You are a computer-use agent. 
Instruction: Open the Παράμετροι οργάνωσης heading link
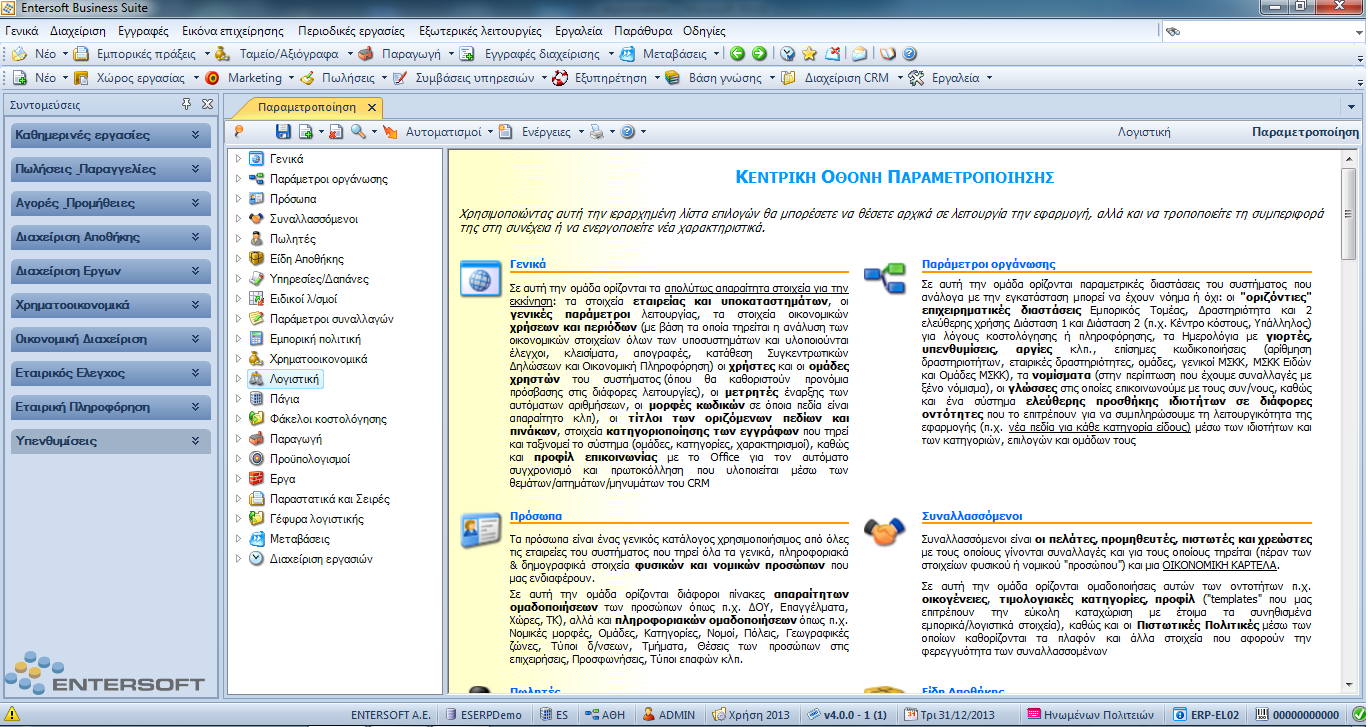pyautogui.click(x=989, y=265)
